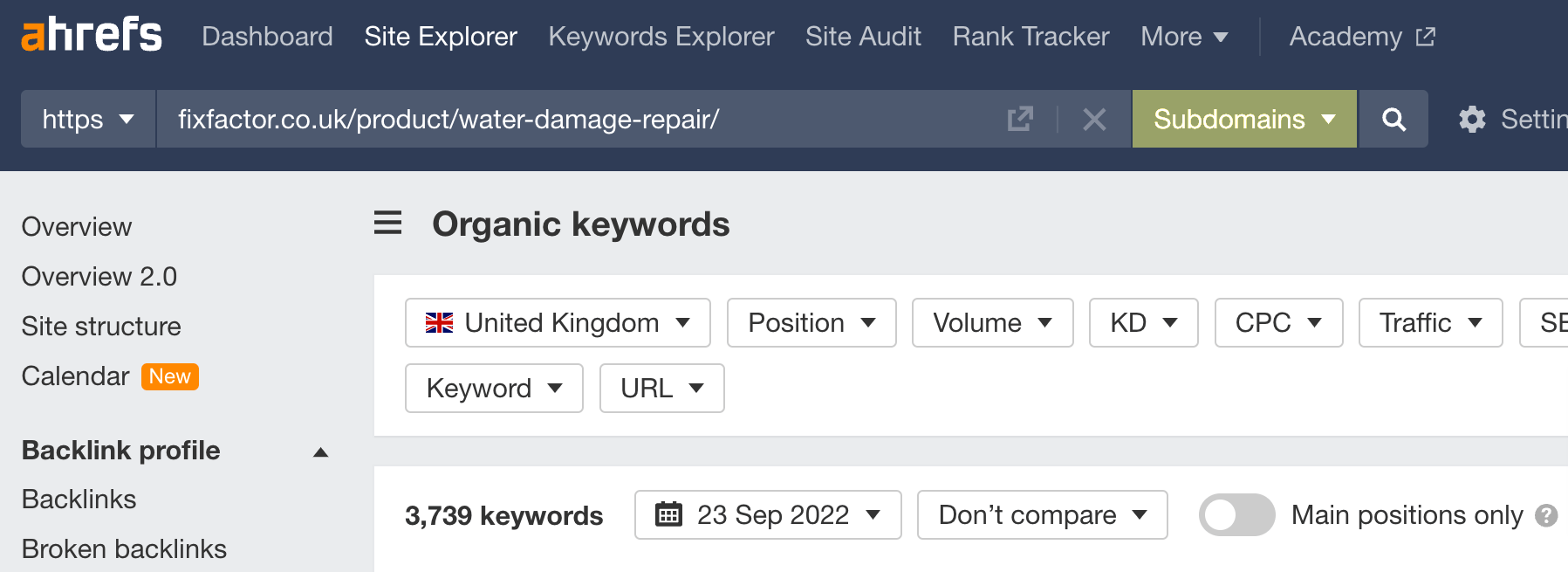The image size is (1568, 572).
Task: Open Overview in the sidebar
Action: click(77, 226)
